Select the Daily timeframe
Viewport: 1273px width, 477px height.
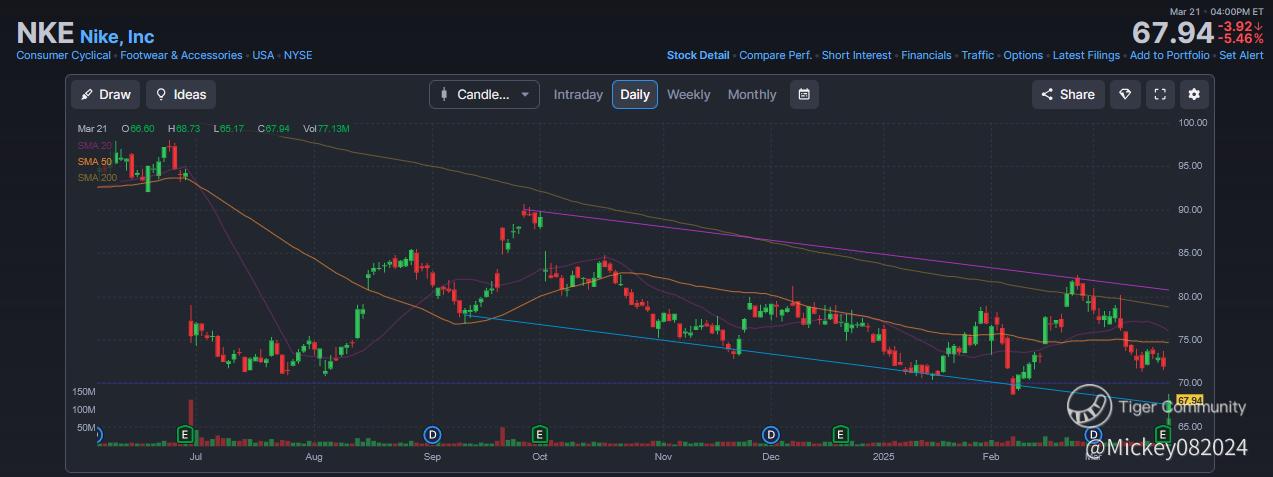click(x=635, y=95)
